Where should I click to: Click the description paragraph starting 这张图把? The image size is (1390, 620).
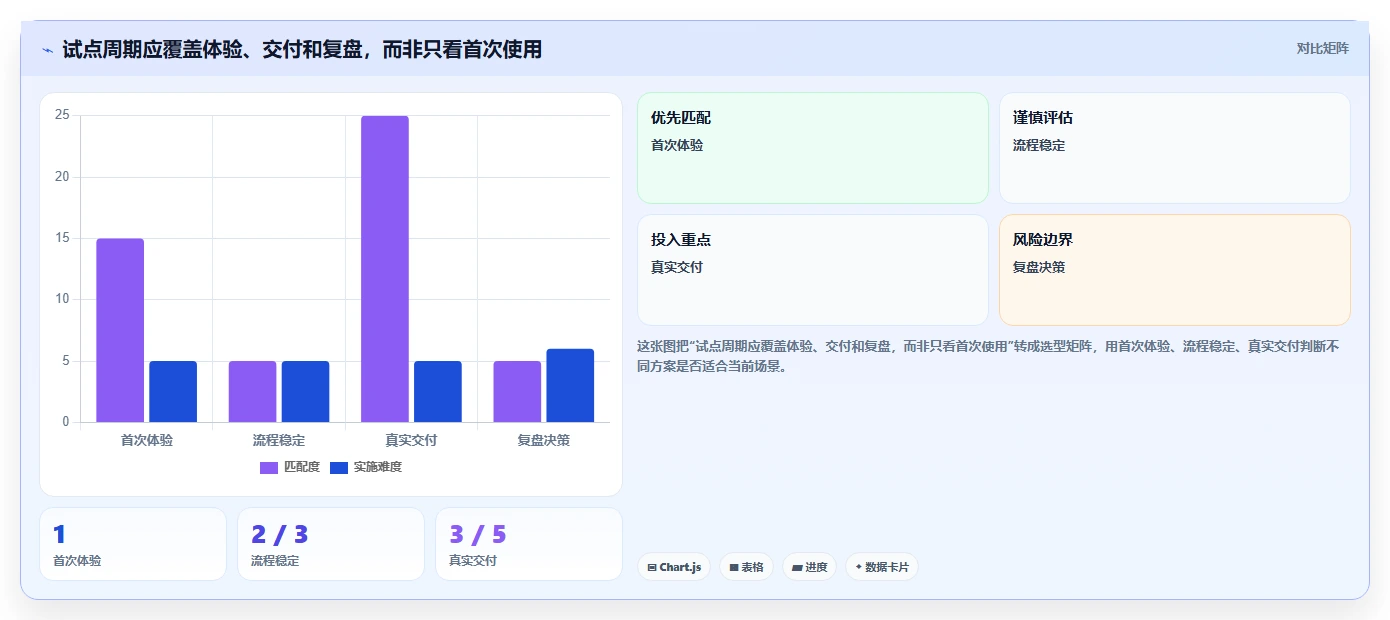[x=988, y=356]
